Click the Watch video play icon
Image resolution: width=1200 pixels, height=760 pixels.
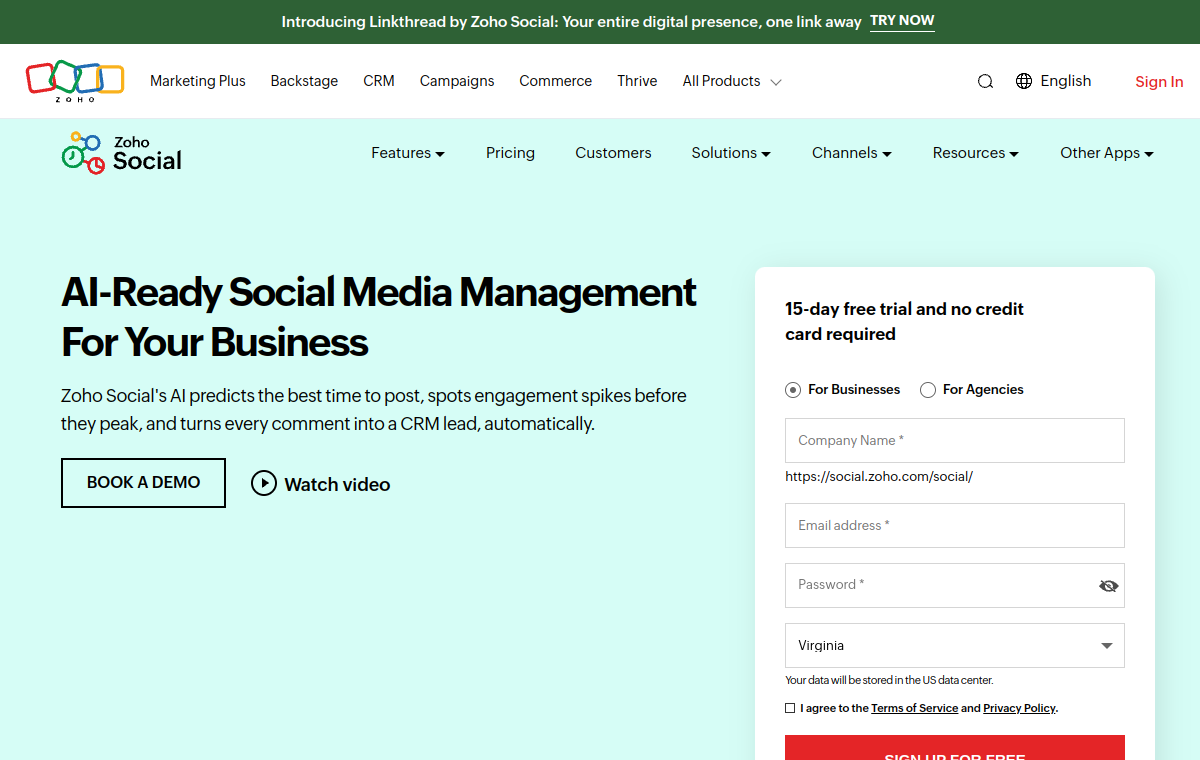[264, 484]
